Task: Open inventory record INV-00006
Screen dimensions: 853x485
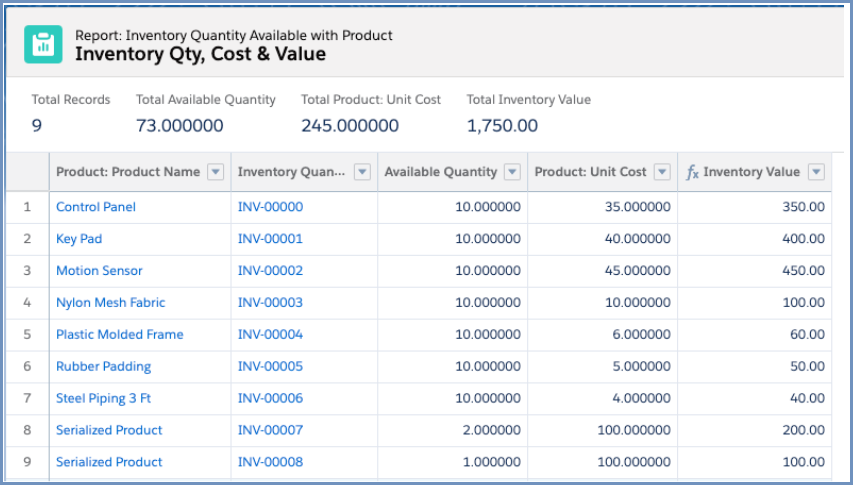Action: coord(270,398)
